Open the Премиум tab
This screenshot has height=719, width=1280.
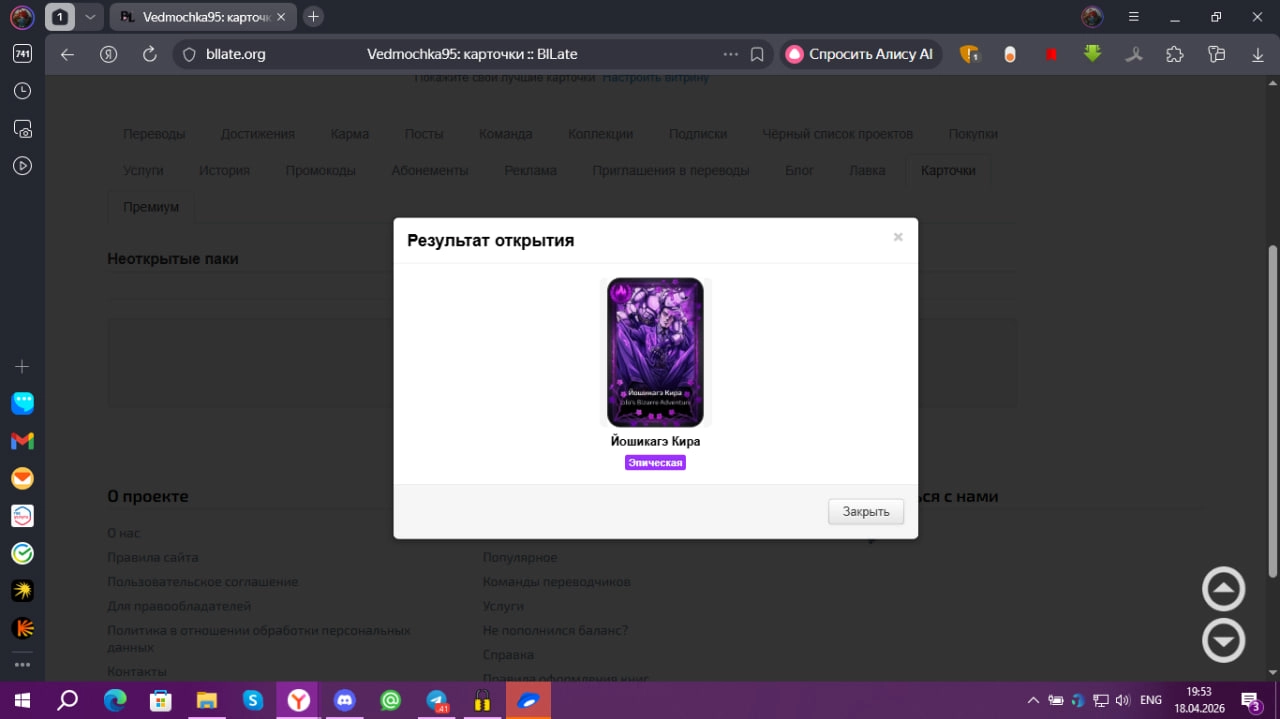151,207
